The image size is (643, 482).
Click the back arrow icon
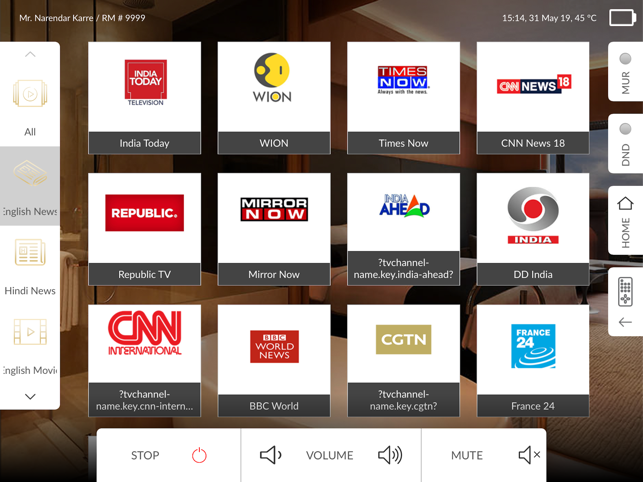tap(625, 322)
